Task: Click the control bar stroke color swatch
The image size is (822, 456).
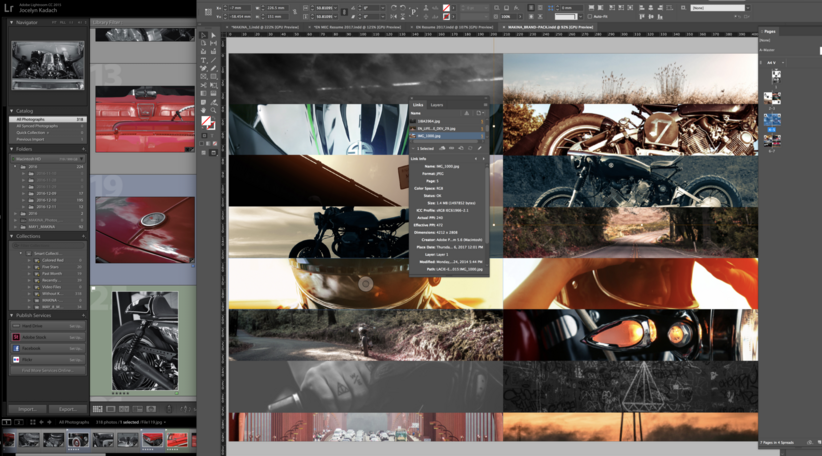Action: point(446,17)
